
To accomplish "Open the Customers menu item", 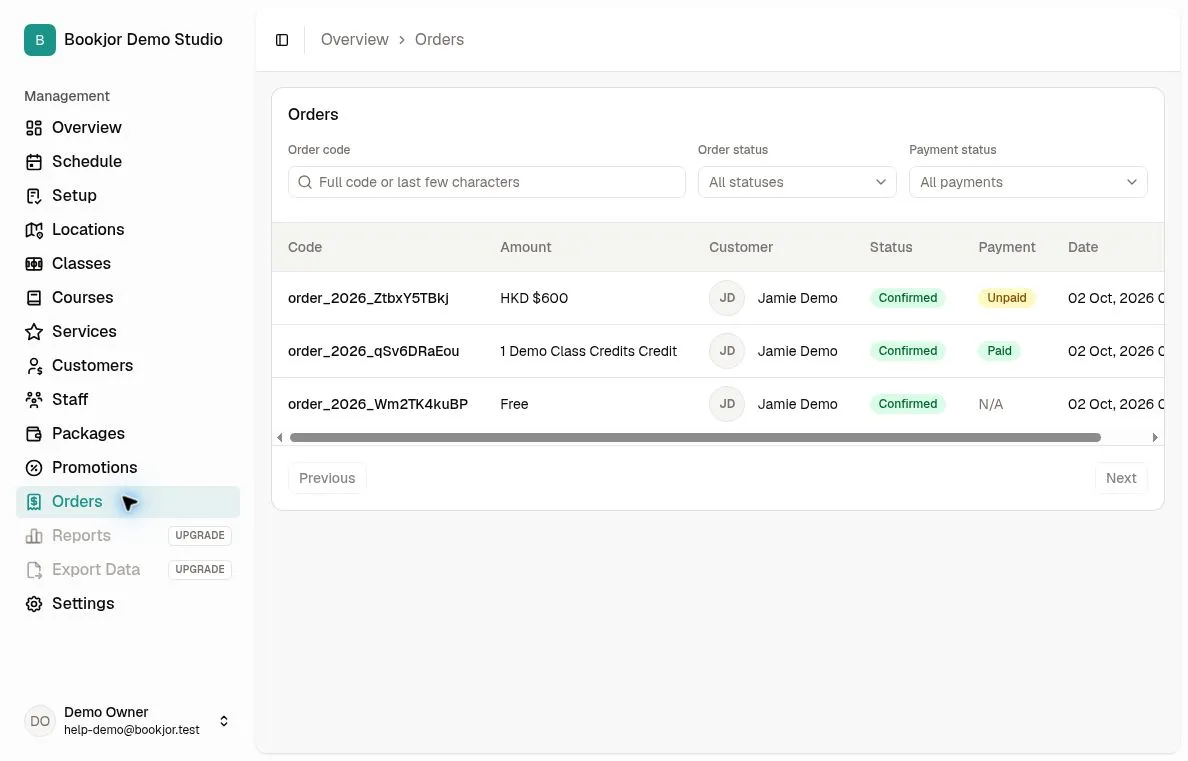I will 127,365.
